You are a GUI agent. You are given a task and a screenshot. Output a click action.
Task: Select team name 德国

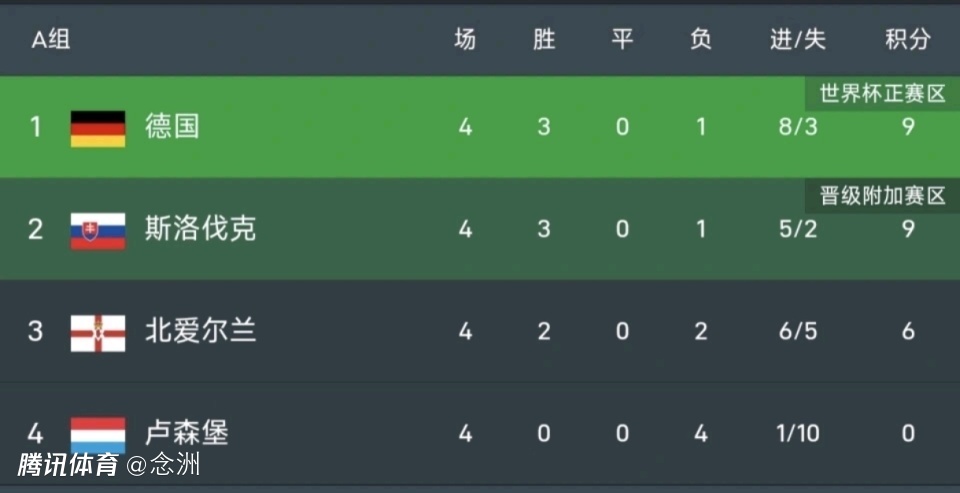point(172,127)
